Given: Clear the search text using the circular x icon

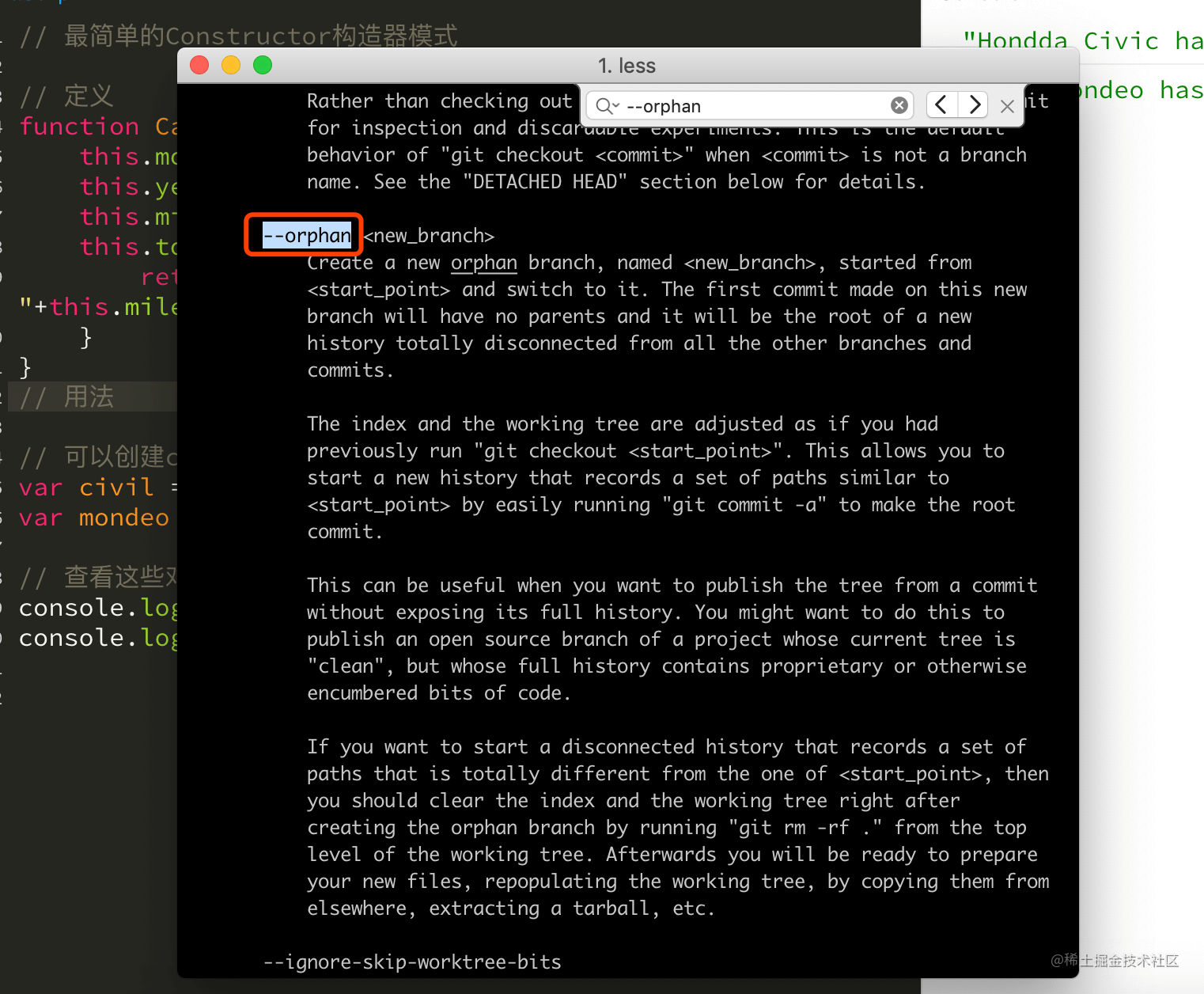Looking at the screenshot, I should pos(899,105).
